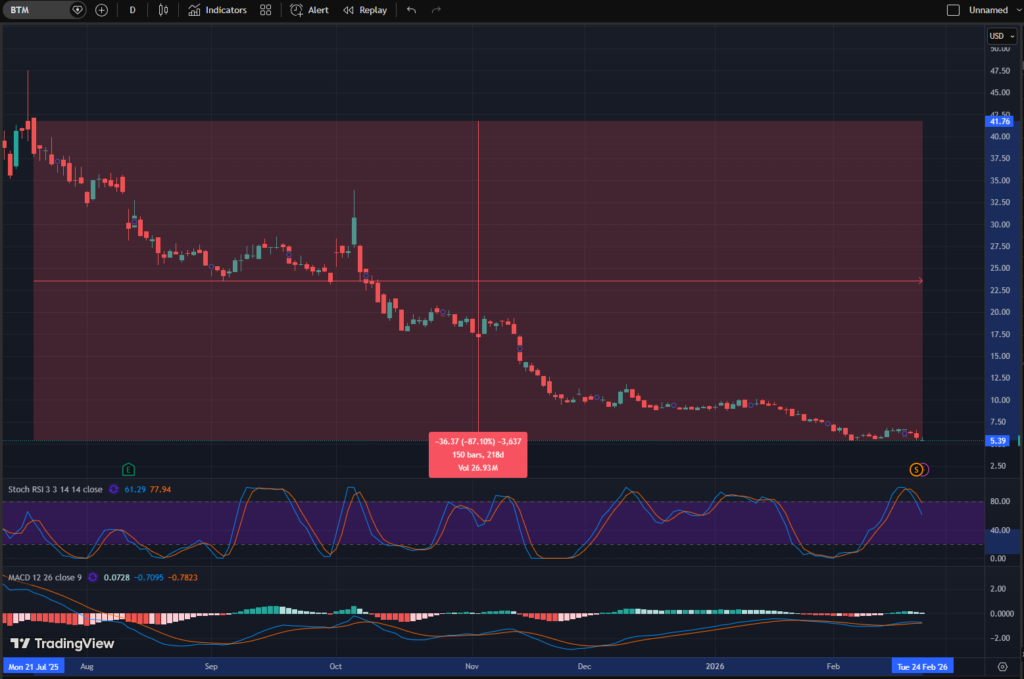Screen dimensions: 1024x679
Task: Click the earnings E marker on chart
Action: (x=128, y=468)
